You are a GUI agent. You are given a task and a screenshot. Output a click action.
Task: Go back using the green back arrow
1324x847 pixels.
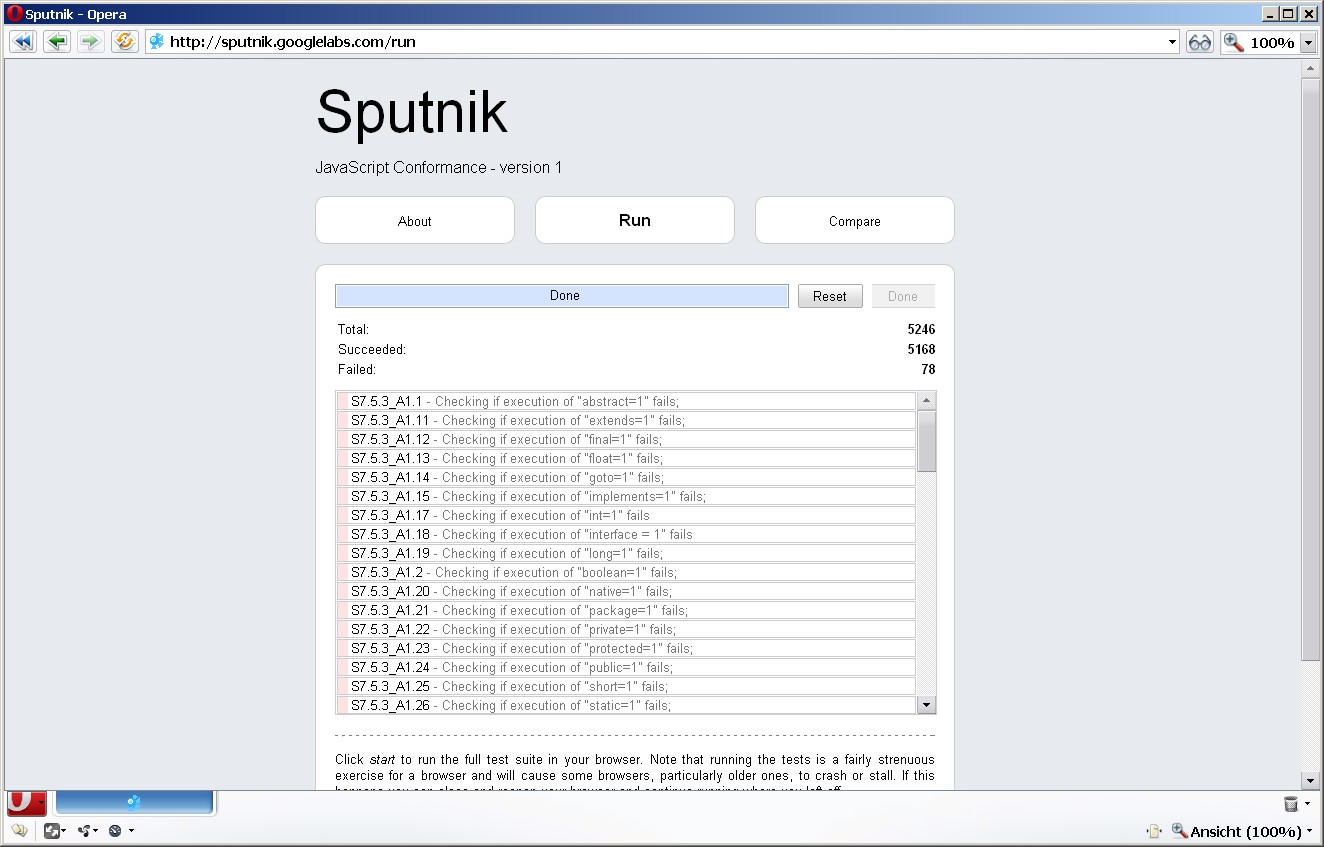[x=57, y=41]
